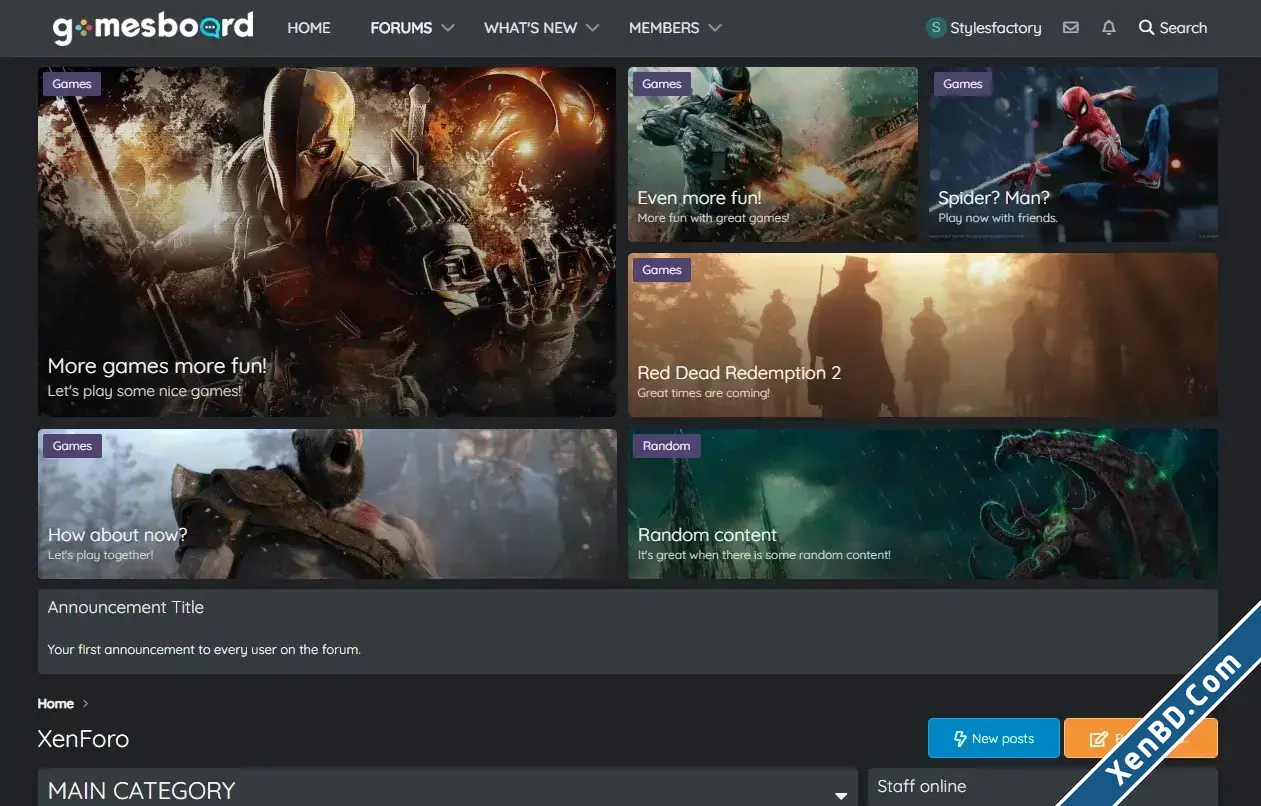Click Games tag on Spider-Man tile
1261x806 pixels.
point(963,84)
